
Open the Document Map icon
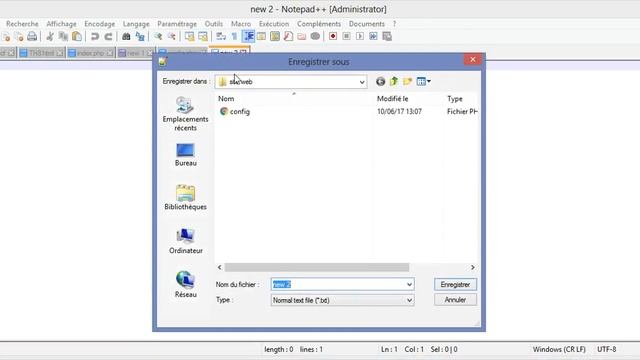pyautogui.click(x=275, y=37)
